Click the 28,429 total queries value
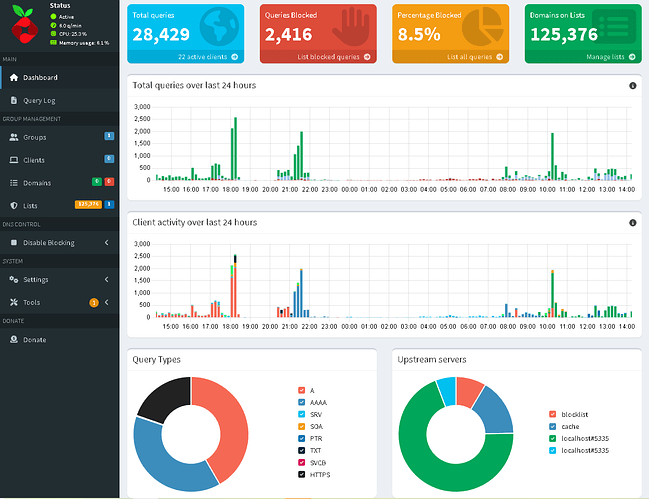 [x=161, y=34]
